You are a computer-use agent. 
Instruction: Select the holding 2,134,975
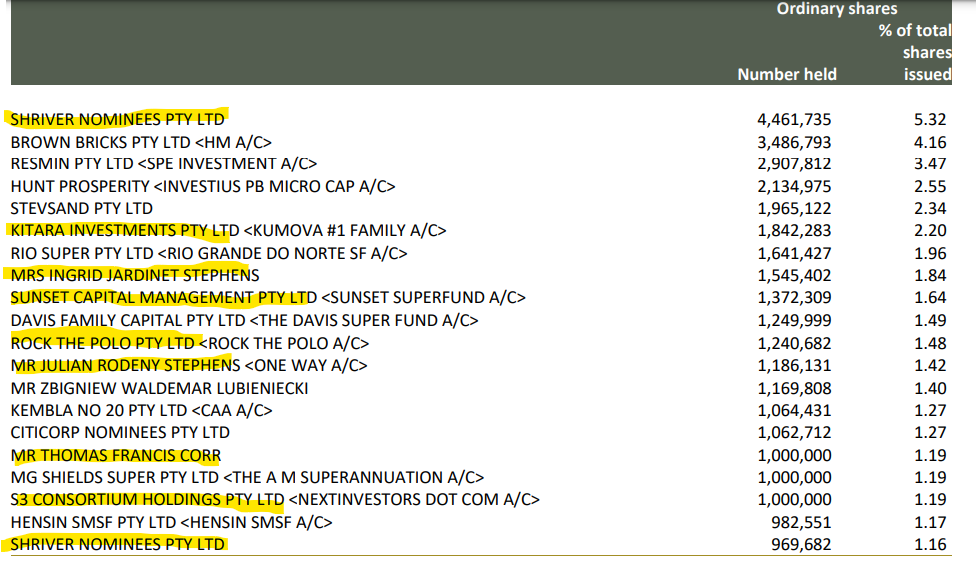(794, 187)
